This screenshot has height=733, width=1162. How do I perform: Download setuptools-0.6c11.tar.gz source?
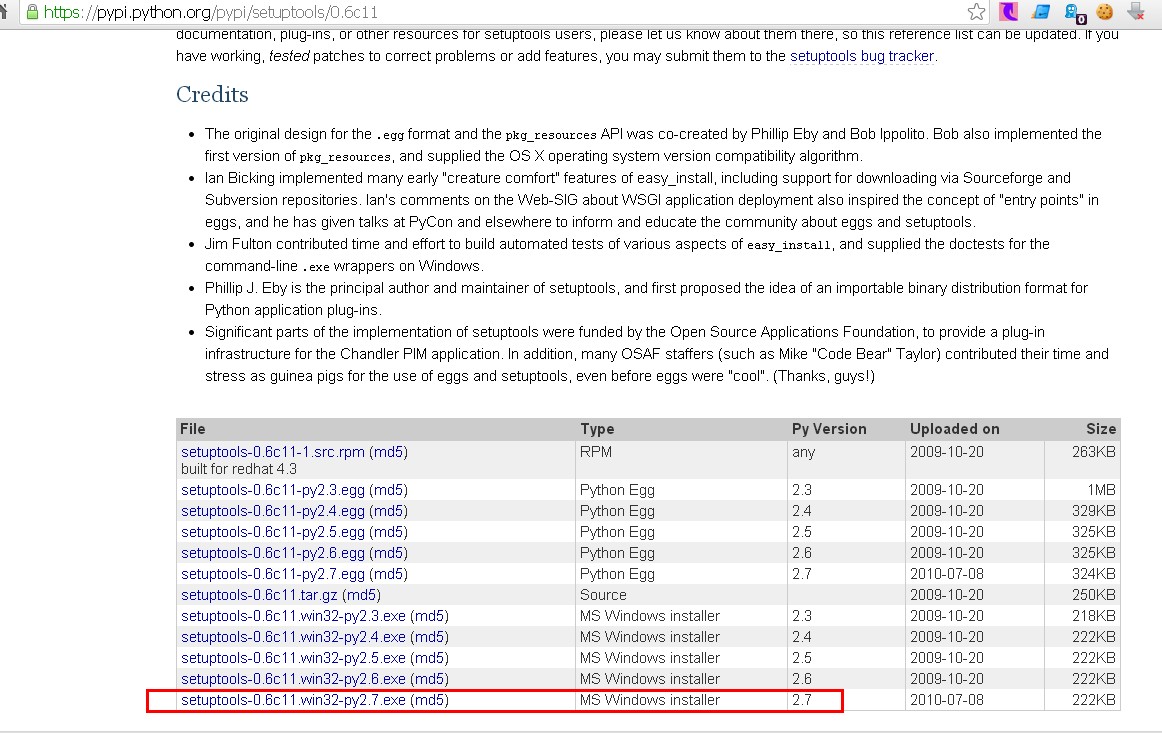pos(259,595)
